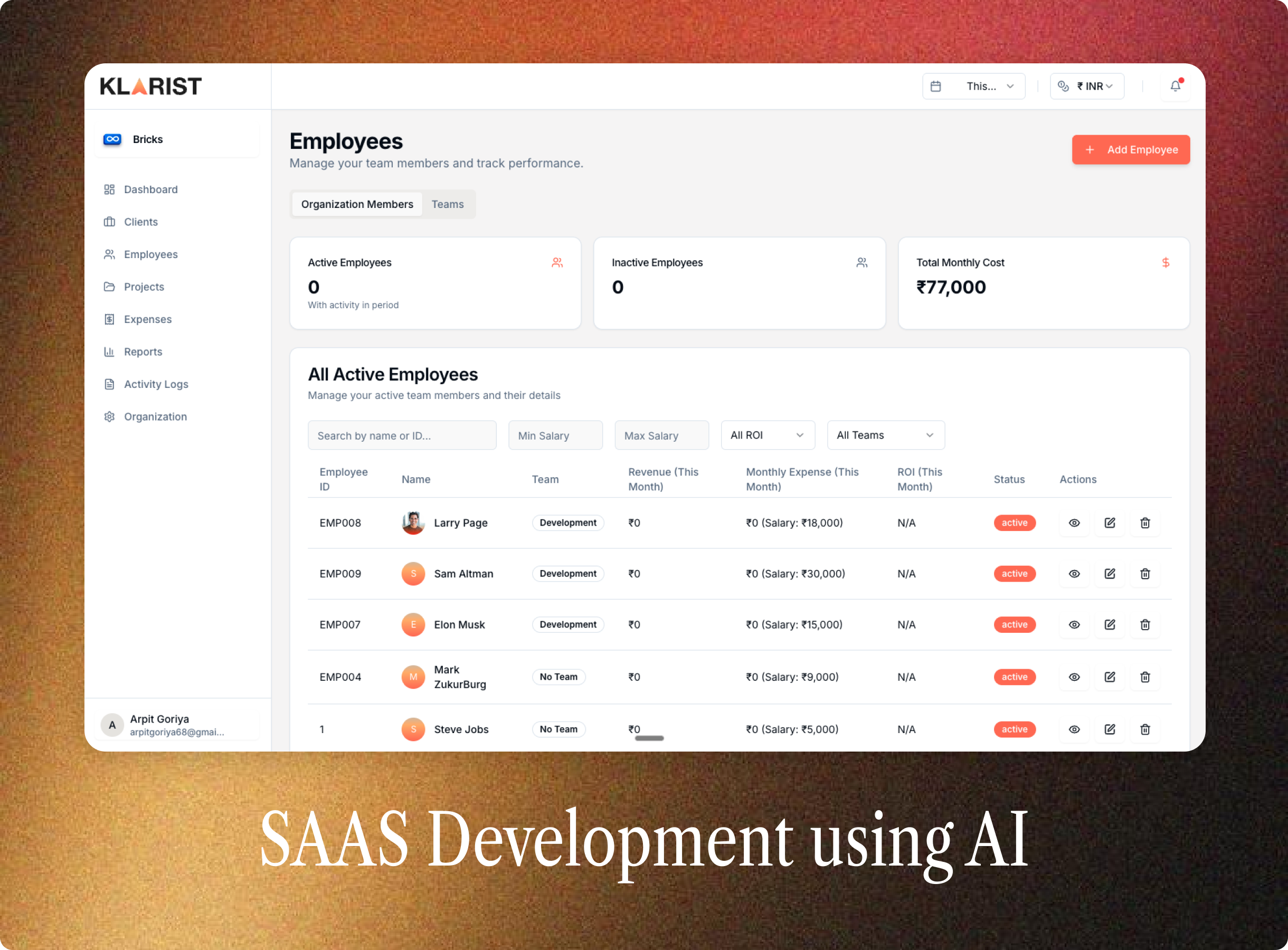Click the Add Employee button
This screenshot has width=1288, height=950.
1131,149
